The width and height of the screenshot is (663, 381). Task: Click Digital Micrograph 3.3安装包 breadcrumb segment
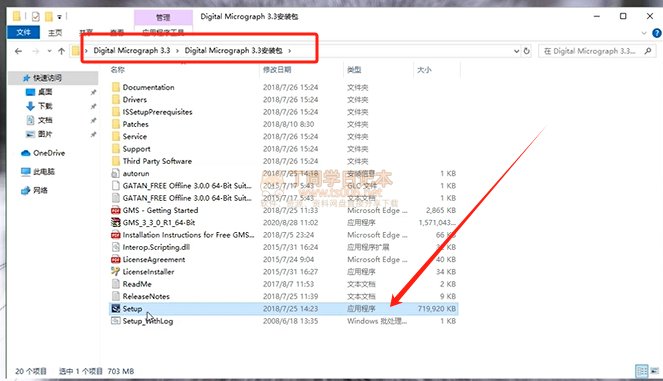click(x=233, y=50)
